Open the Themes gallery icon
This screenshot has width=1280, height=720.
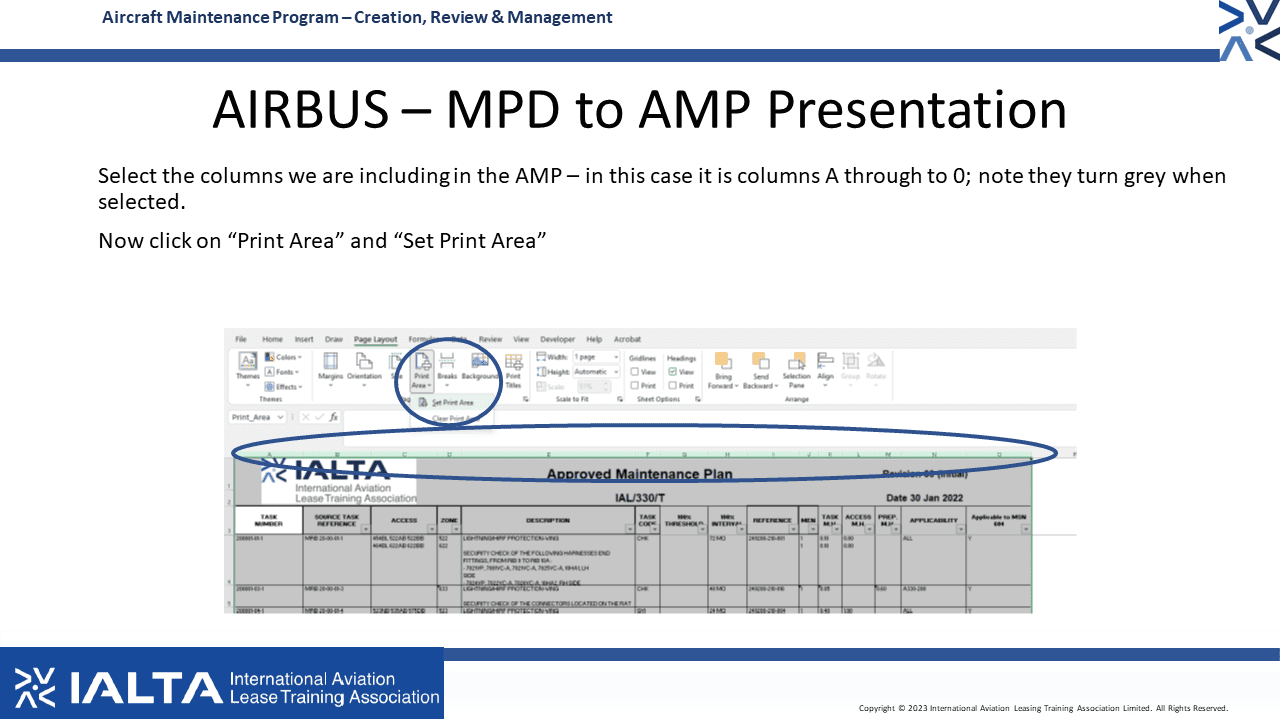(247, 360)
